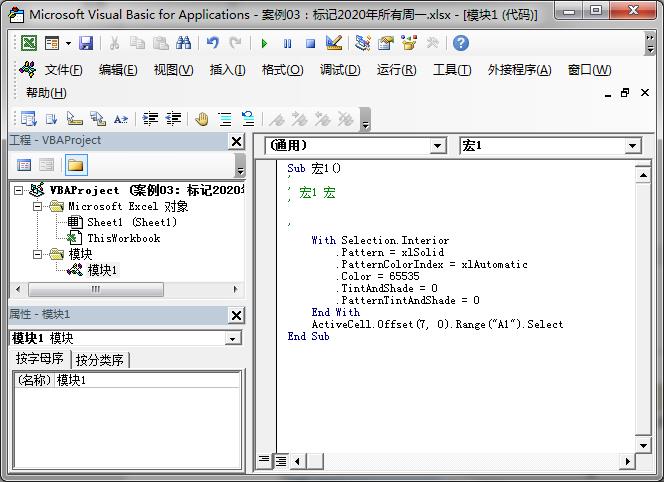Open the 运行(R) menu
This screenshot has width=664, height=482.
[x=397, y=70]
